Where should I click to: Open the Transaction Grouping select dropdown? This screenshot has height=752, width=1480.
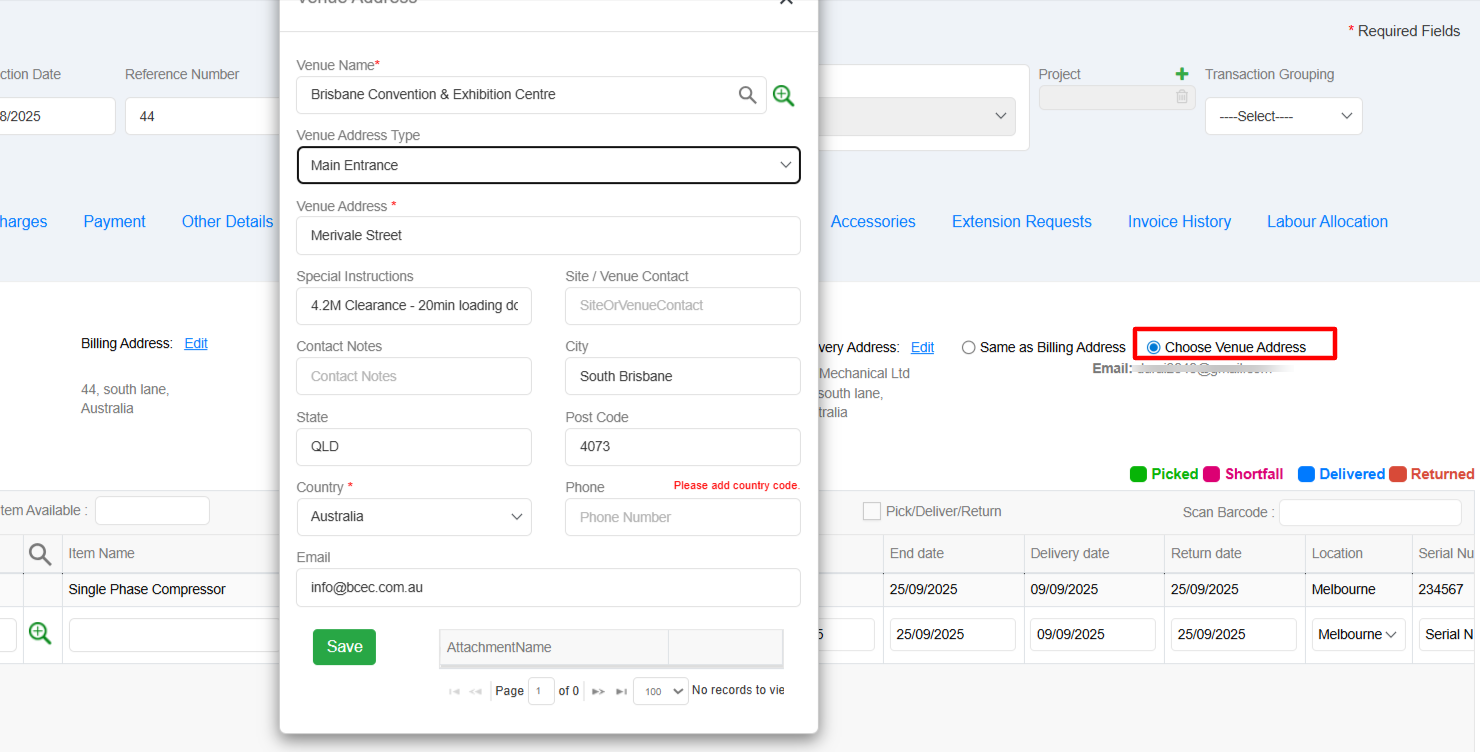(1283, 117)
